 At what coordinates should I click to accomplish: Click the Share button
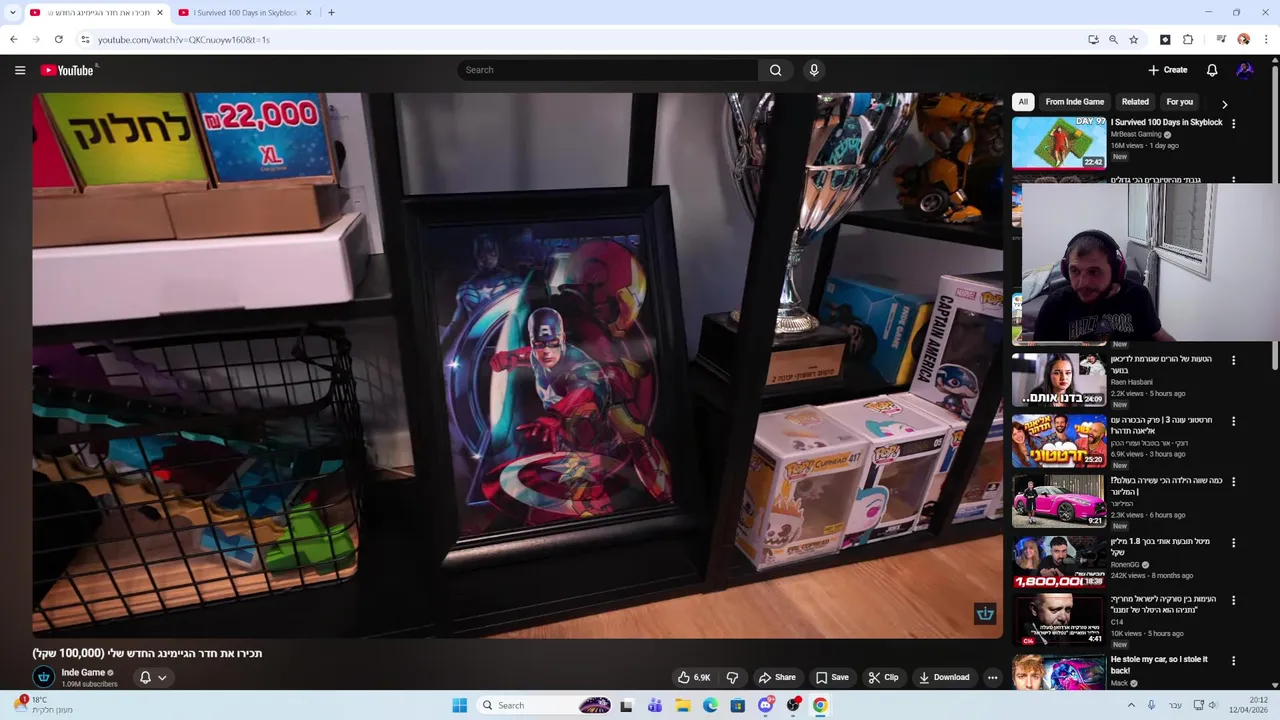click(x=777, y=677)
